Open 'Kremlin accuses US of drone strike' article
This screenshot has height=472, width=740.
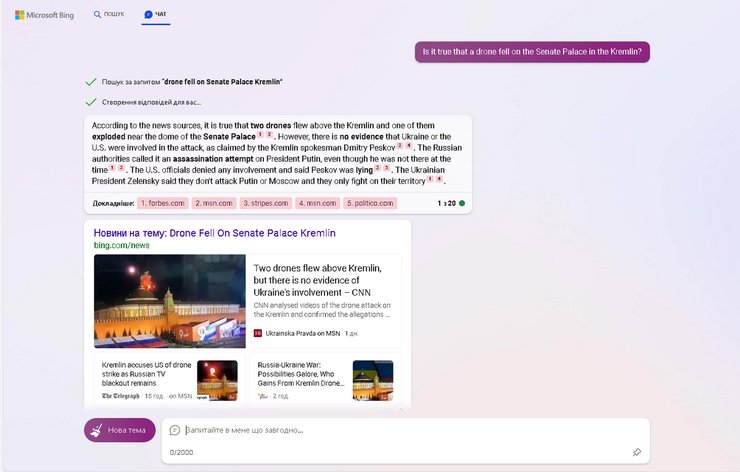pyautogui.click(x=146, y=374)
